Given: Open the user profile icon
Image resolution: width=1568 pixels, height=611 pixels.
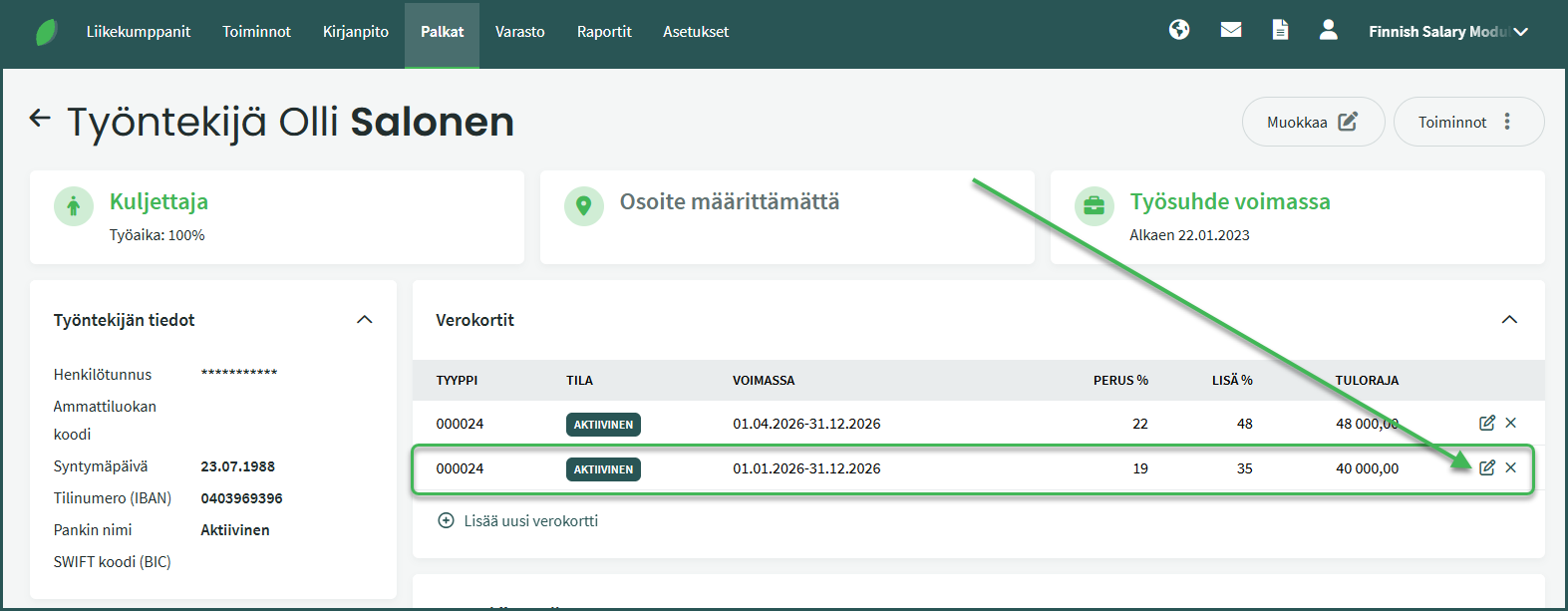Looking at the screenshot, I should 1328,30.
